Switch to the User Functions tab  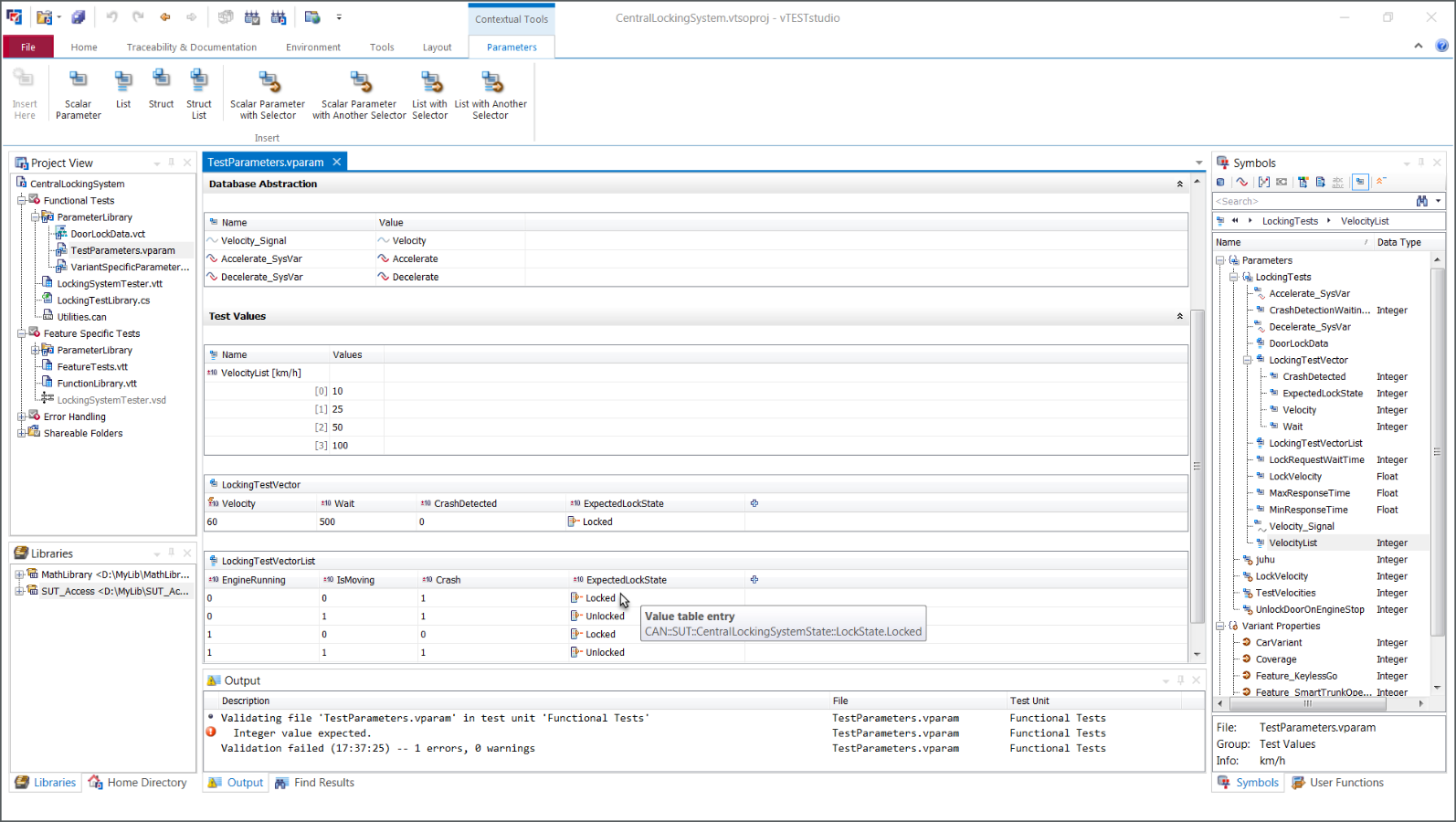pos(1338,782)
